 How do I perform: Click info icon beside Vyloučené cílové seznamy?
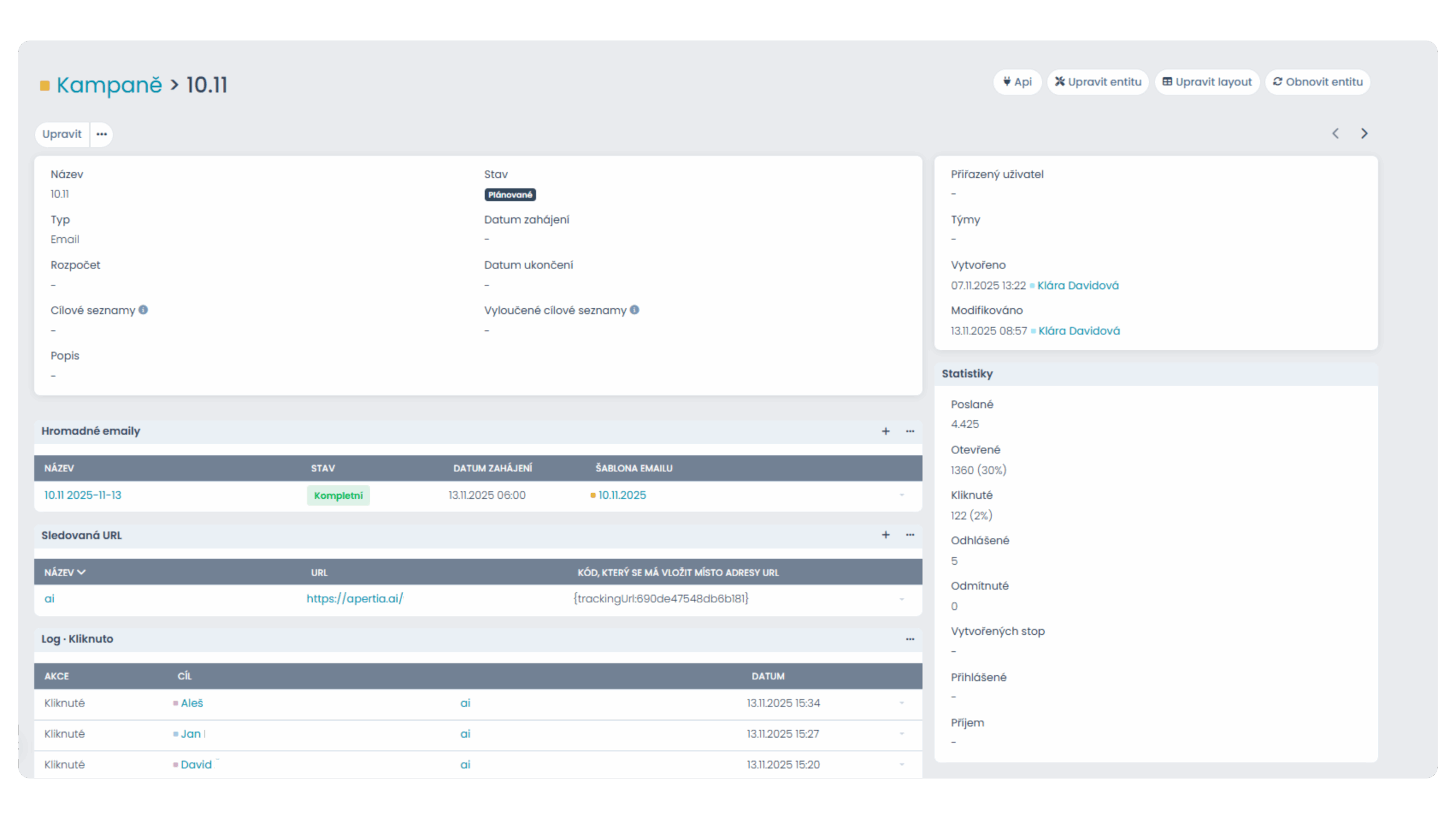[x=635, y=310]
